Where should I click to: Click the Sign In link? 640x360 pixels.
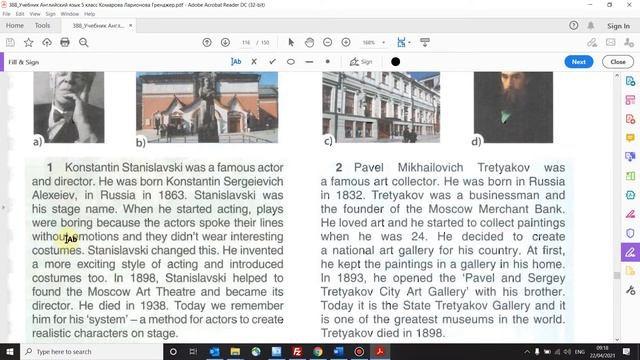(x=618, y=26)
